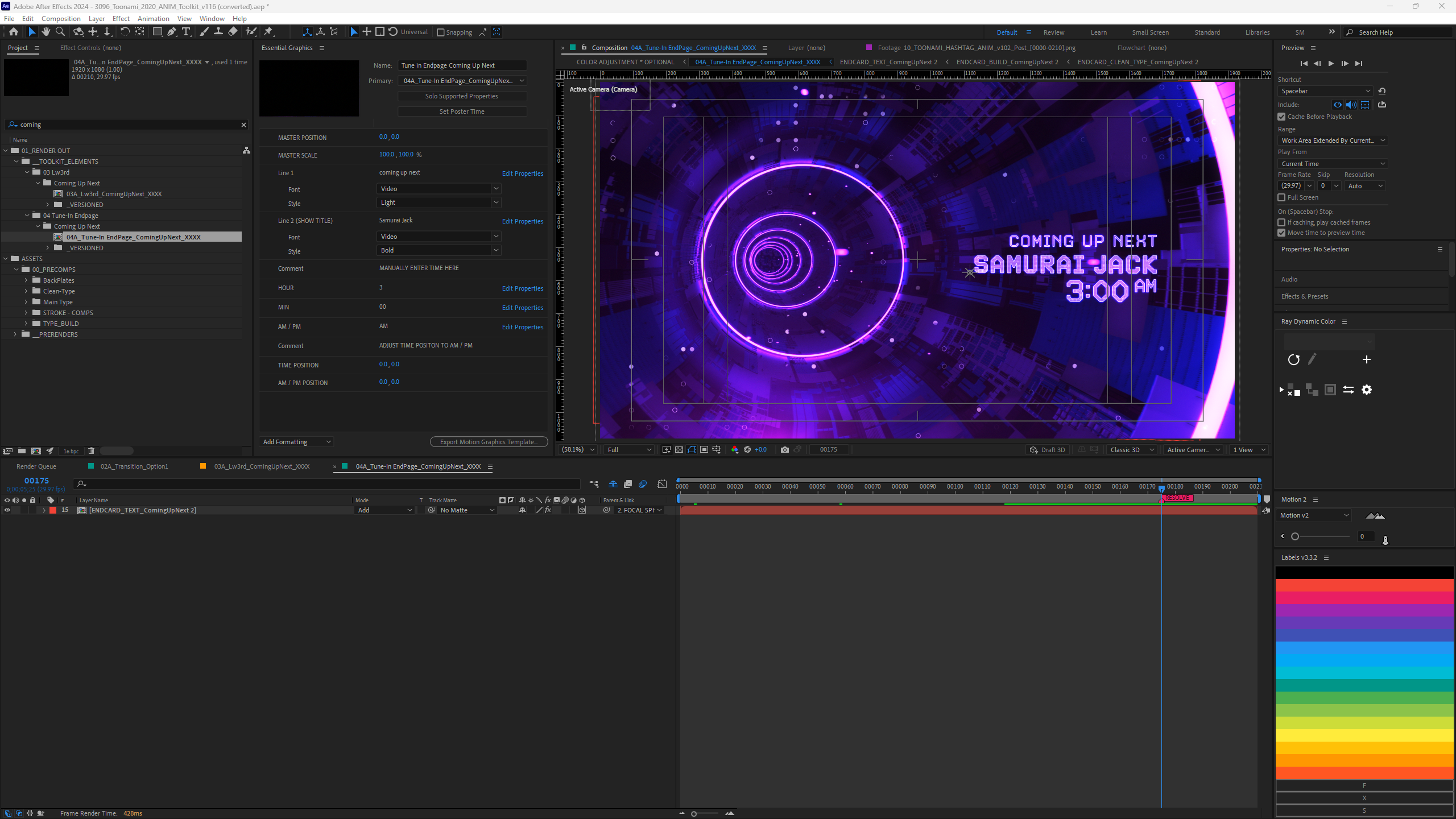
Task: Switch to the Render Queue tab
Action: (x=36, y=466)
